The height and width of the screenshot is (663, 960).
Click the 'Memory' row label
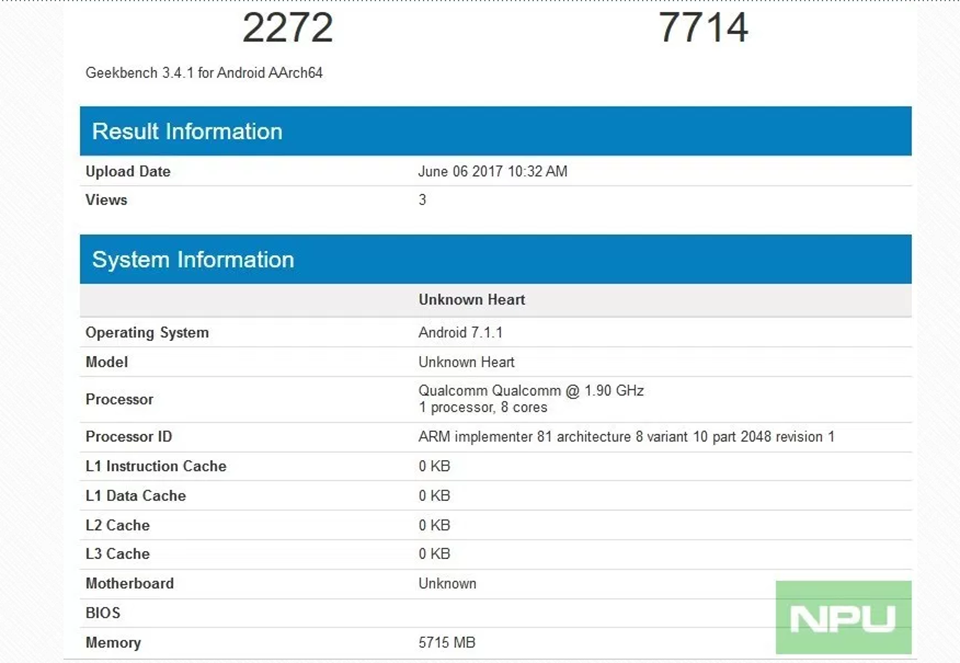tap(113, 643)
